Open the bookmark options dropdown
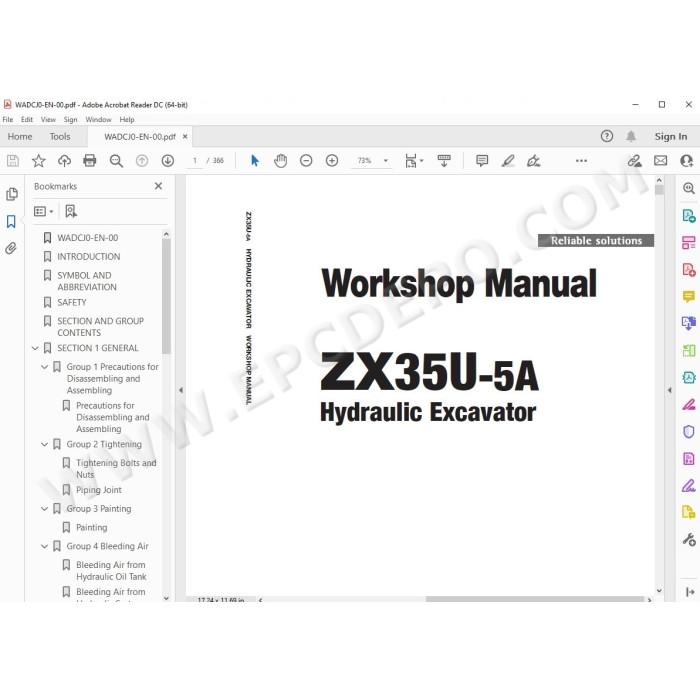The height and width of the screenshot is (700, 700). [43, 211]
